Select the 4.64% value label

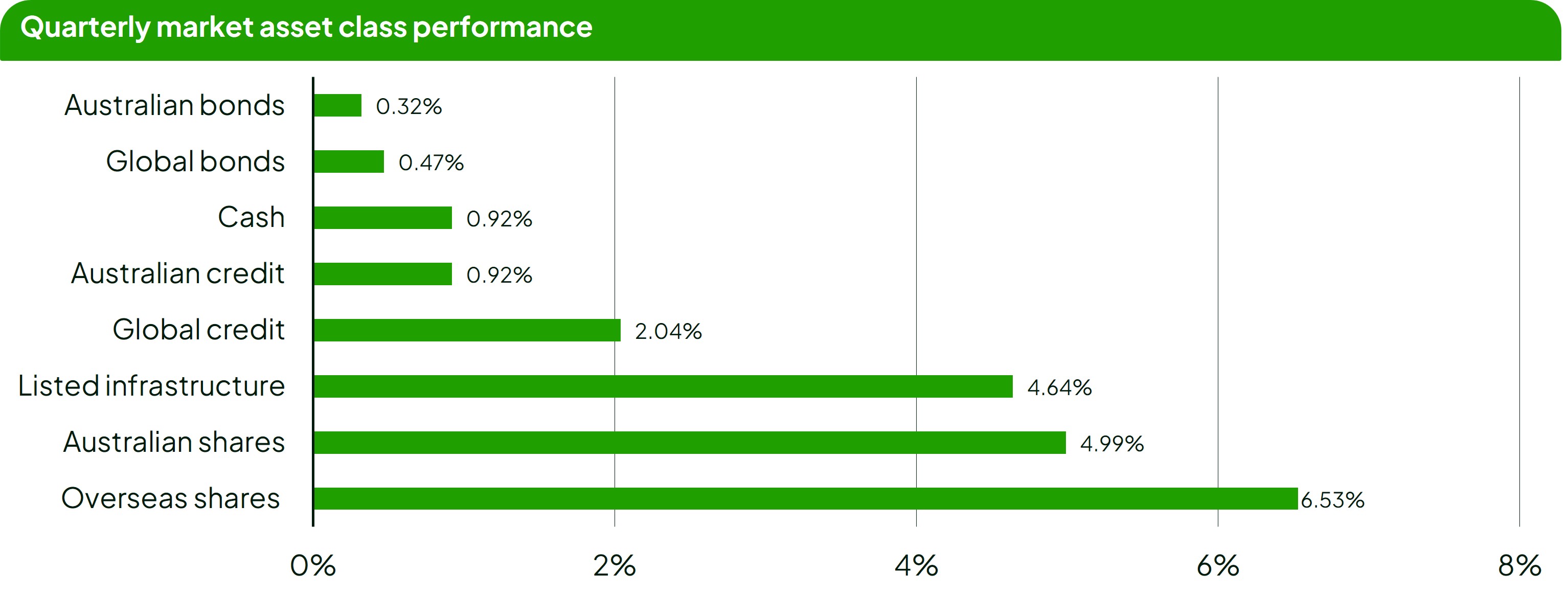point(1059,387)
